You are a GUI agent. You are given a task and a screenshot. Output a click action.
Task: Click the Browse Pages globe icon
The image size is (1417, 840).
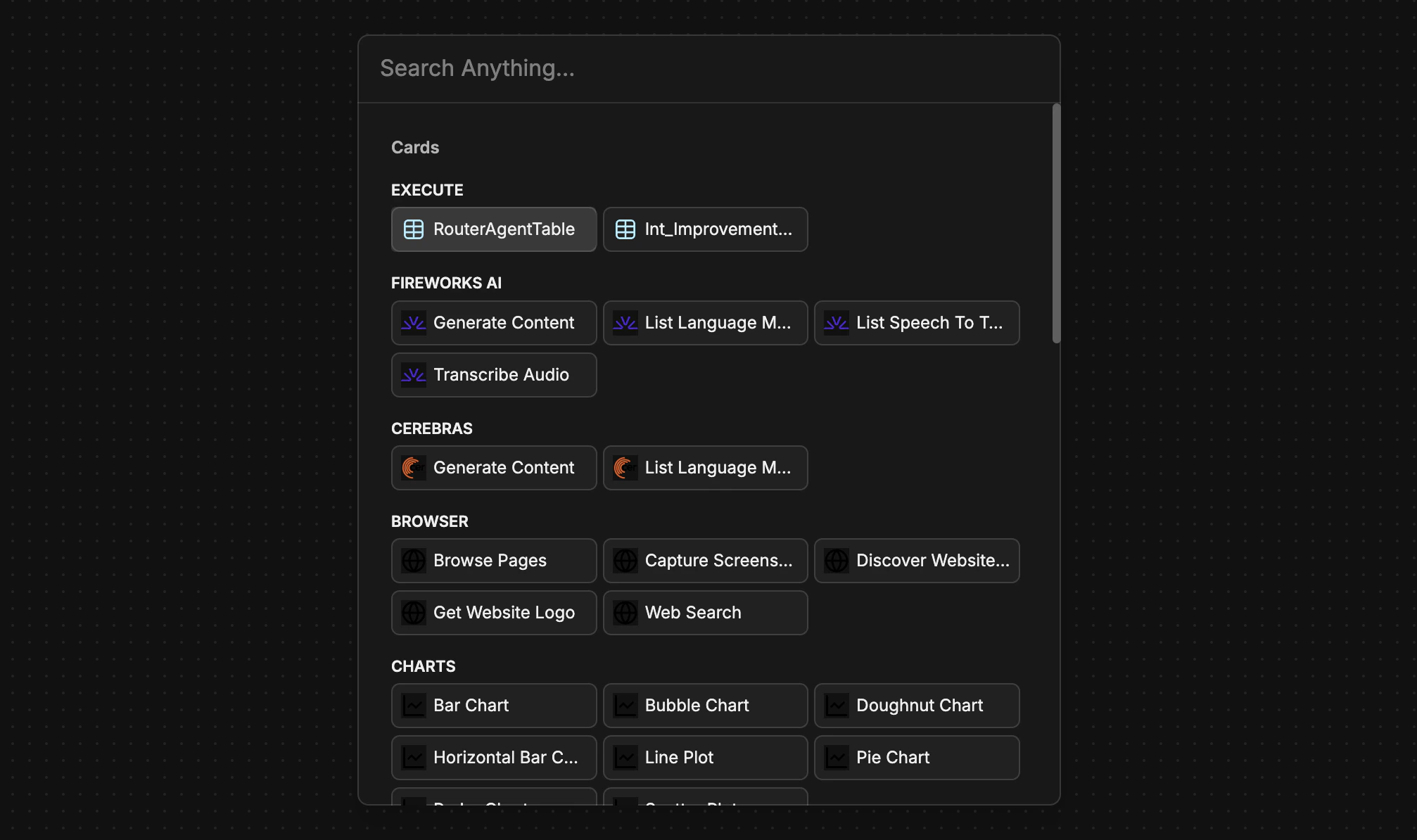(x=414, y=561)
